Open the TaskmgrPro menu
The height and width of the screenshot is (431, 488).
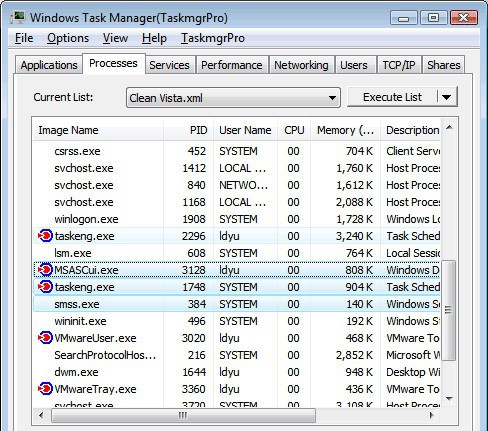(213, 38)
